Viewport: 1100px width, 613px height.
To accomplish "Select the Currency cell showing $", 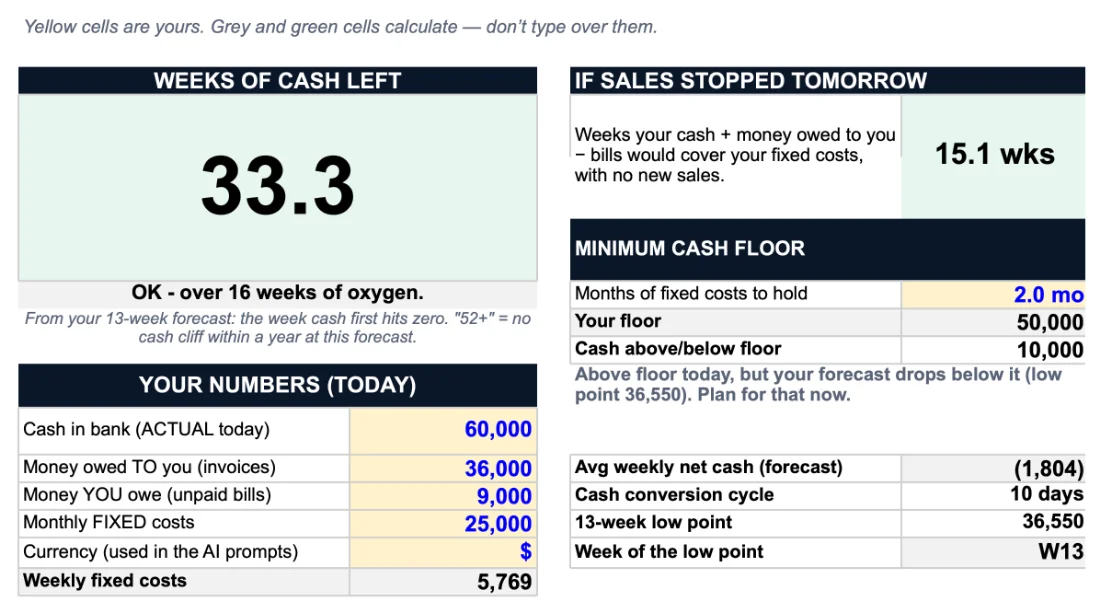I will pos(443,552).
